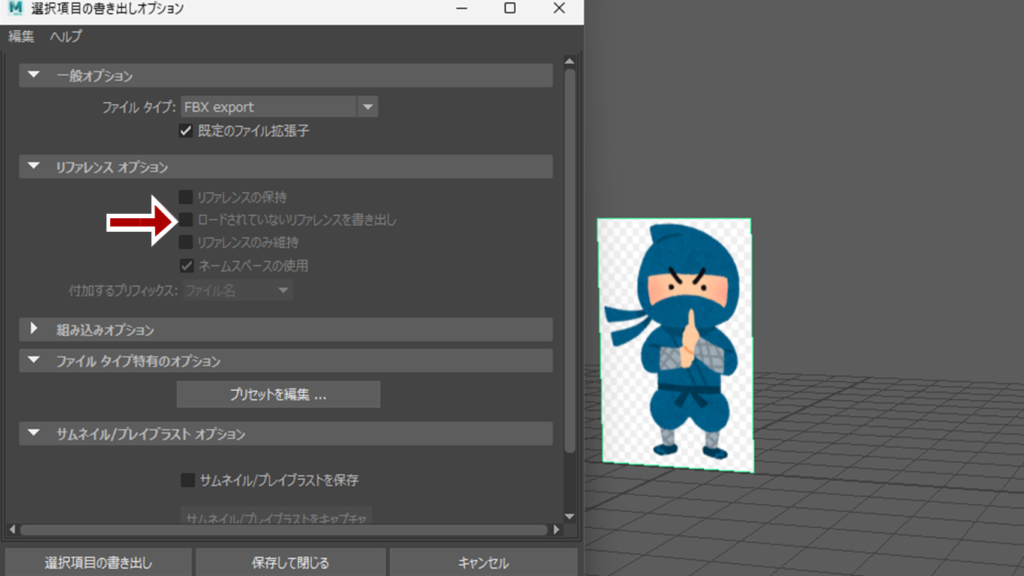Click the vertical scrollbar thumb in options panel
The height and width of the screenshot is (576, 1024).
[x=569, y=261]
